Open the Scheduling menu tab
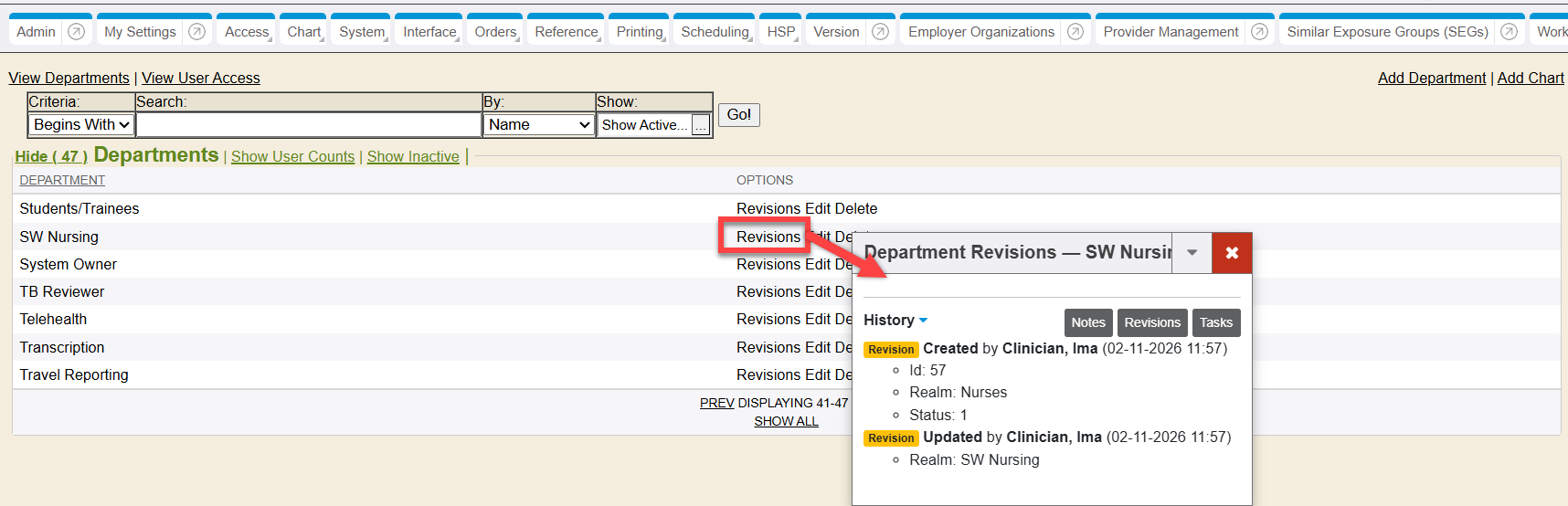The height and width of the screenshot is (506, 1568). pos(715,32)
